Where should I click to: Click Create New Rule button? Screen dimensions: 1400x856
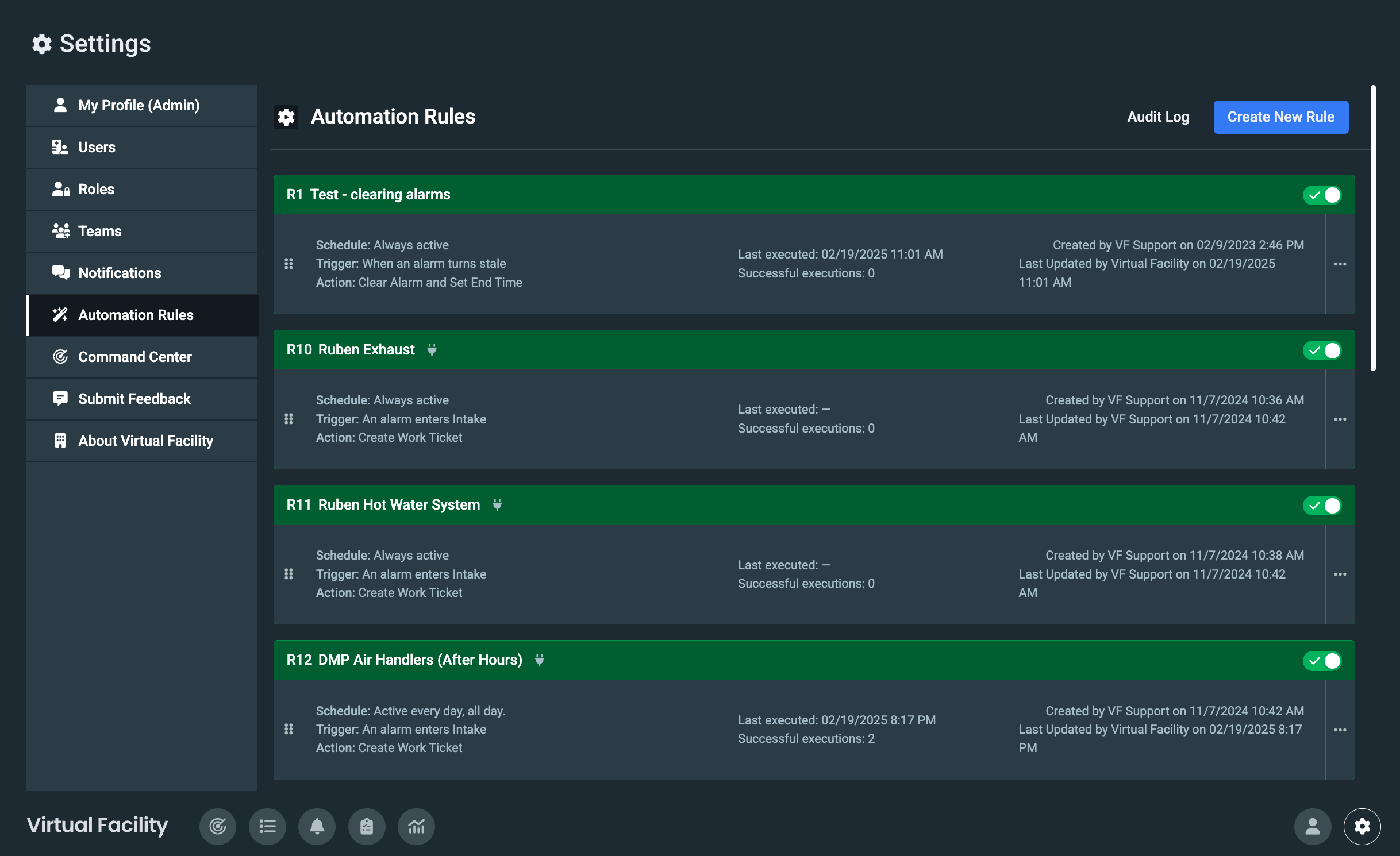point(1280,117)
